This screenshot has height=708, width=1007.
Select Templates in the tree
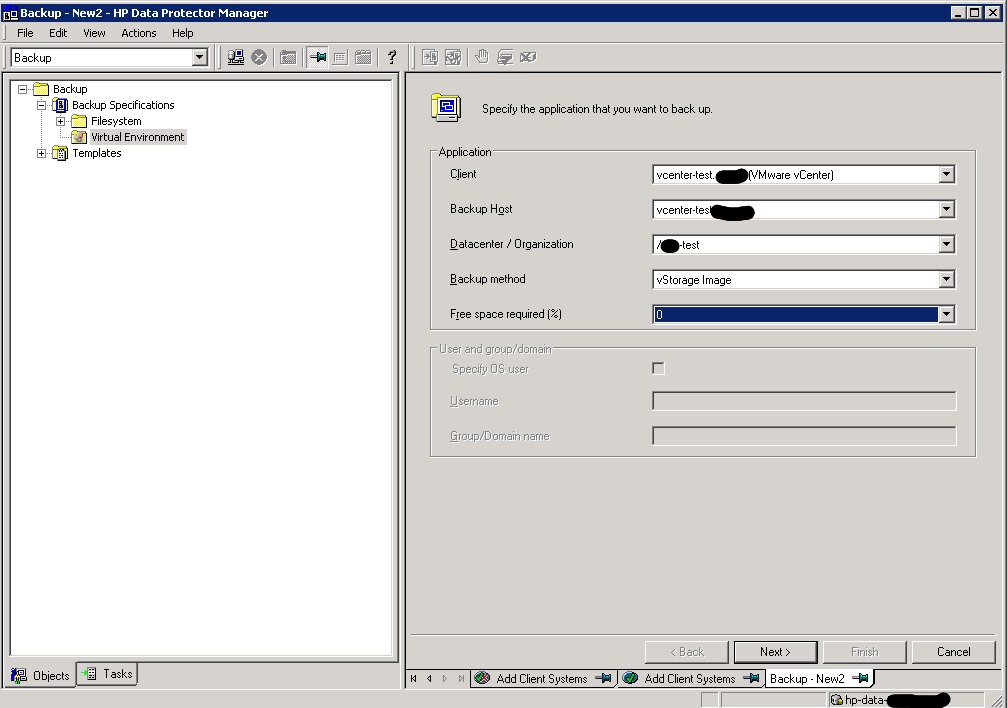(x=97, y=153)
